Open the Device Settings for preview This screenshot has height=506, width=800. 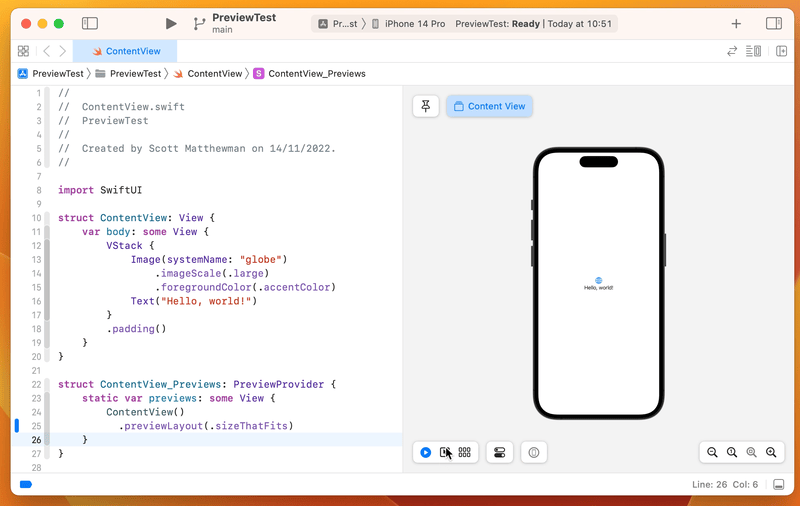499,452
